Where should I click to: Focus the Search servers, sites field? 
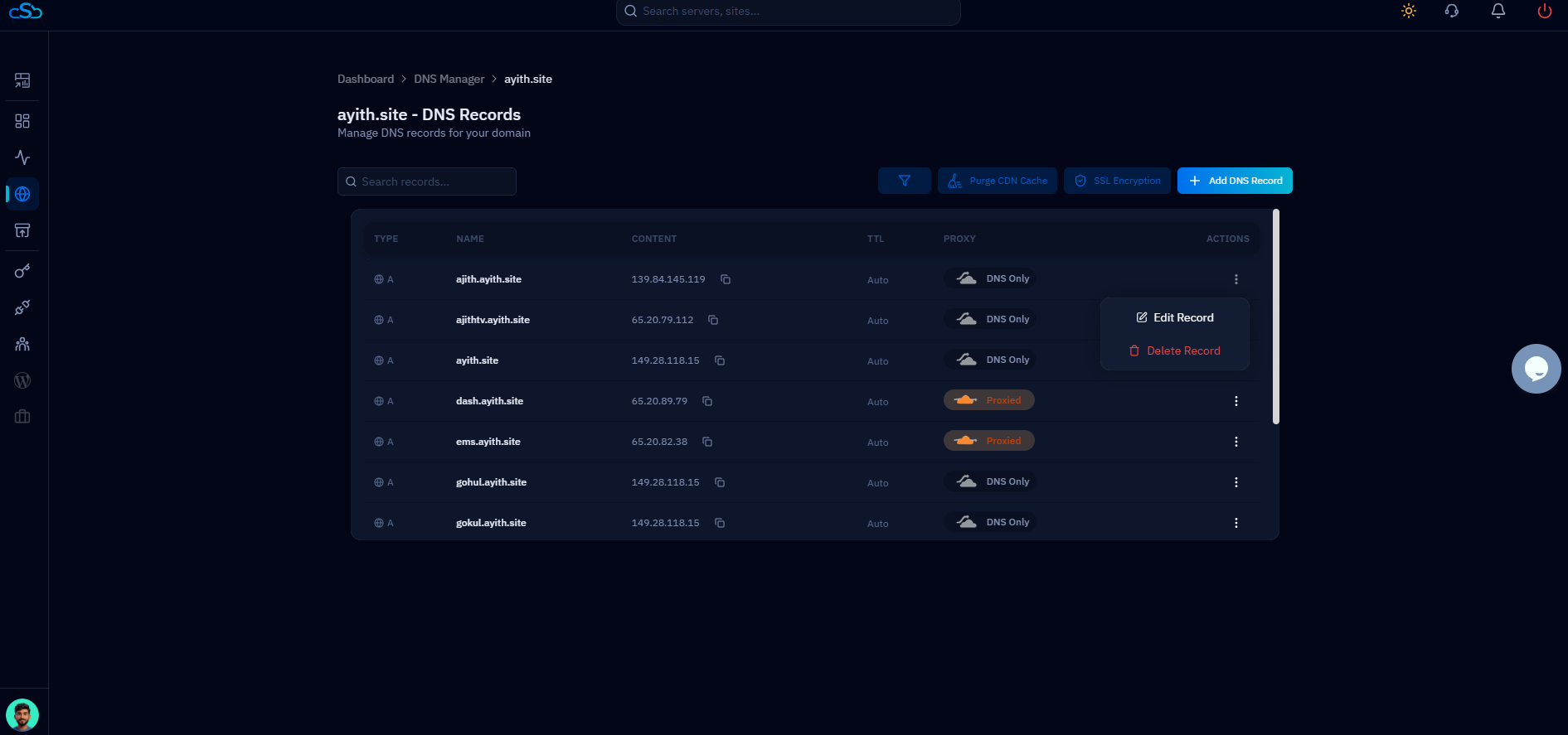pos(789,12)
